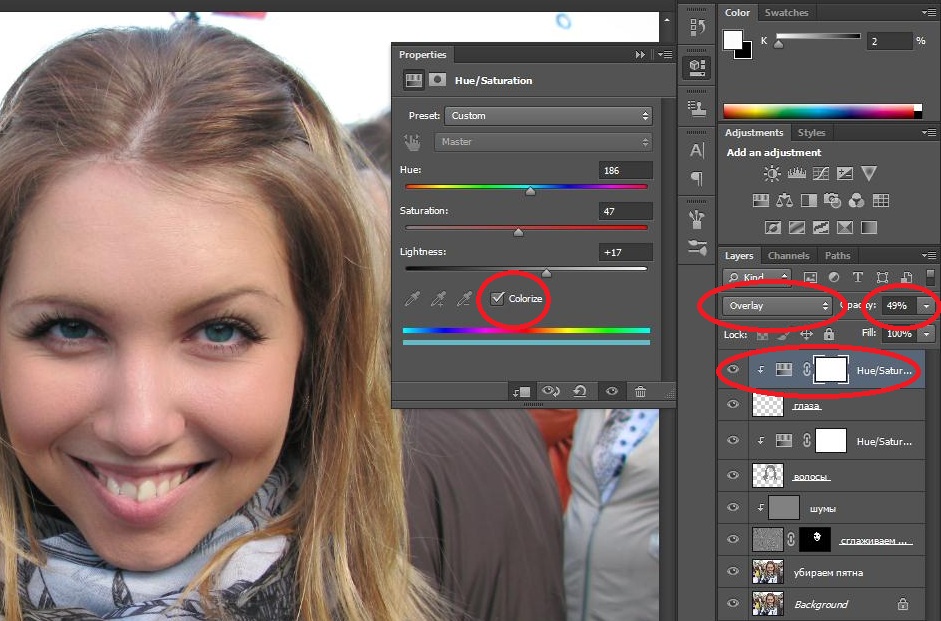Open the Character panel icon

pos(697,150)
